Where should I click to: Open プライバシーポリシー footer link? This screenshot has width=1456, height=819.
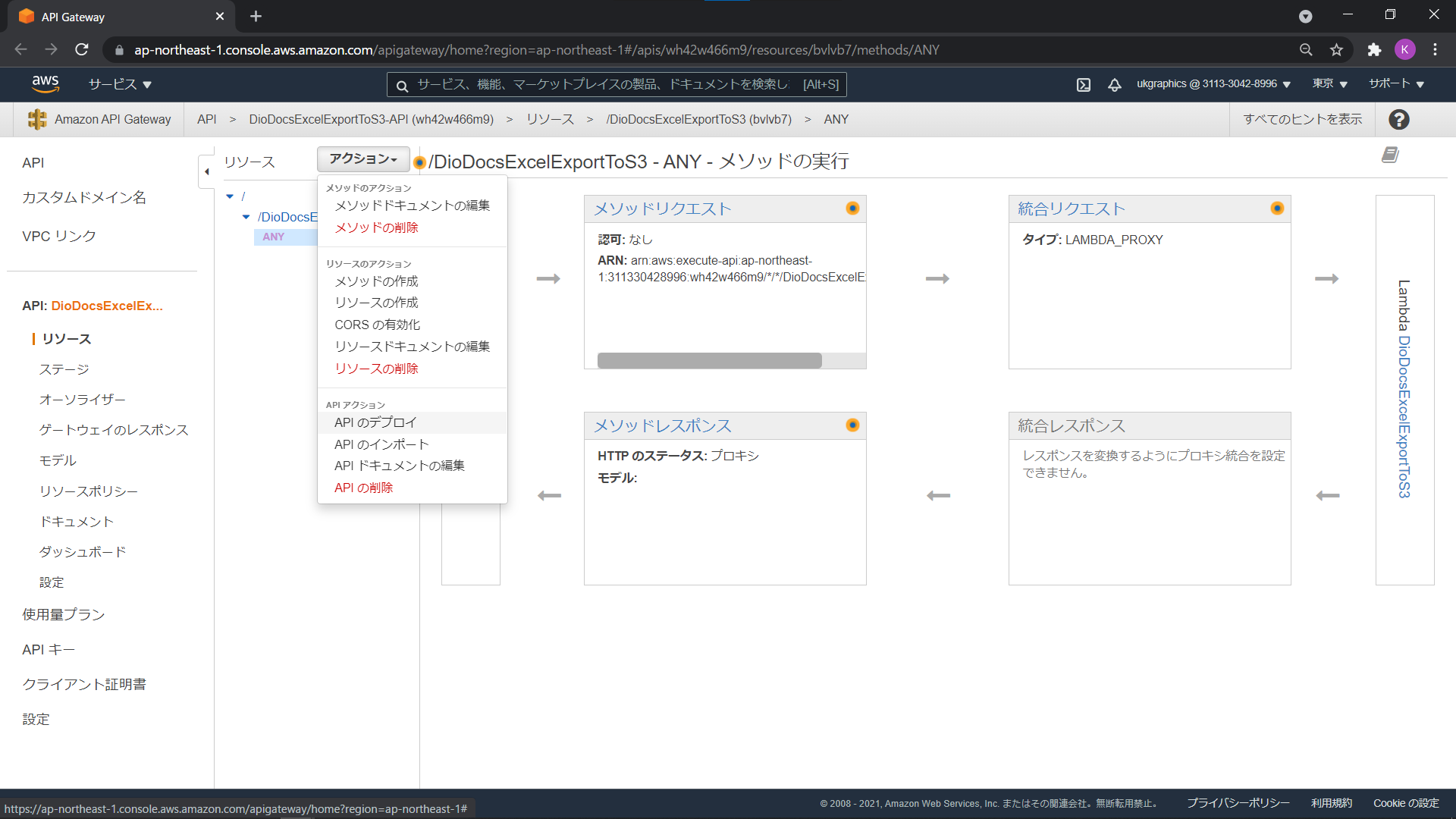[1238, 803]
